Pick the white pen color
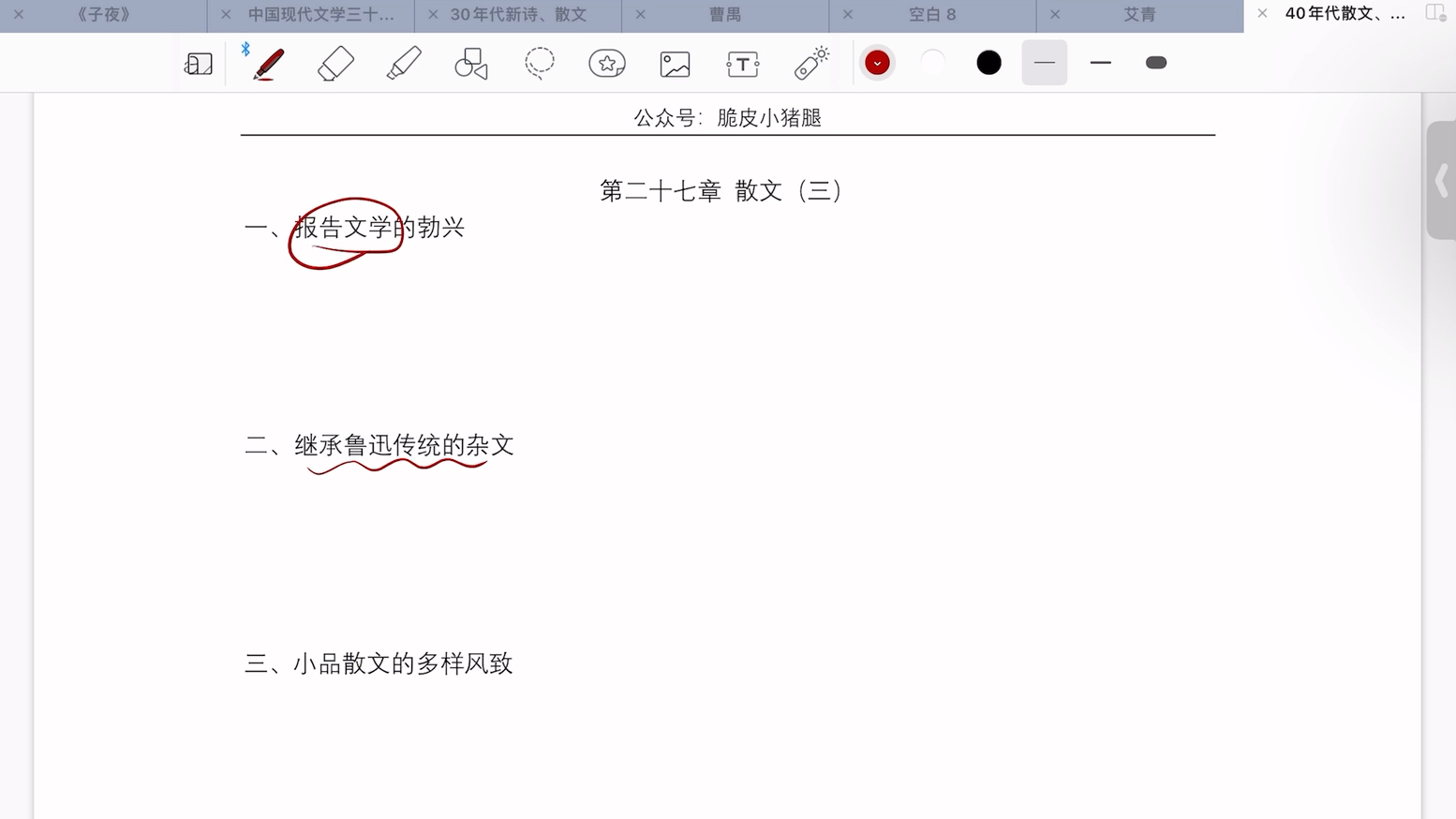1456x819 pixels. pyautogui.click(x=933, y=63)
